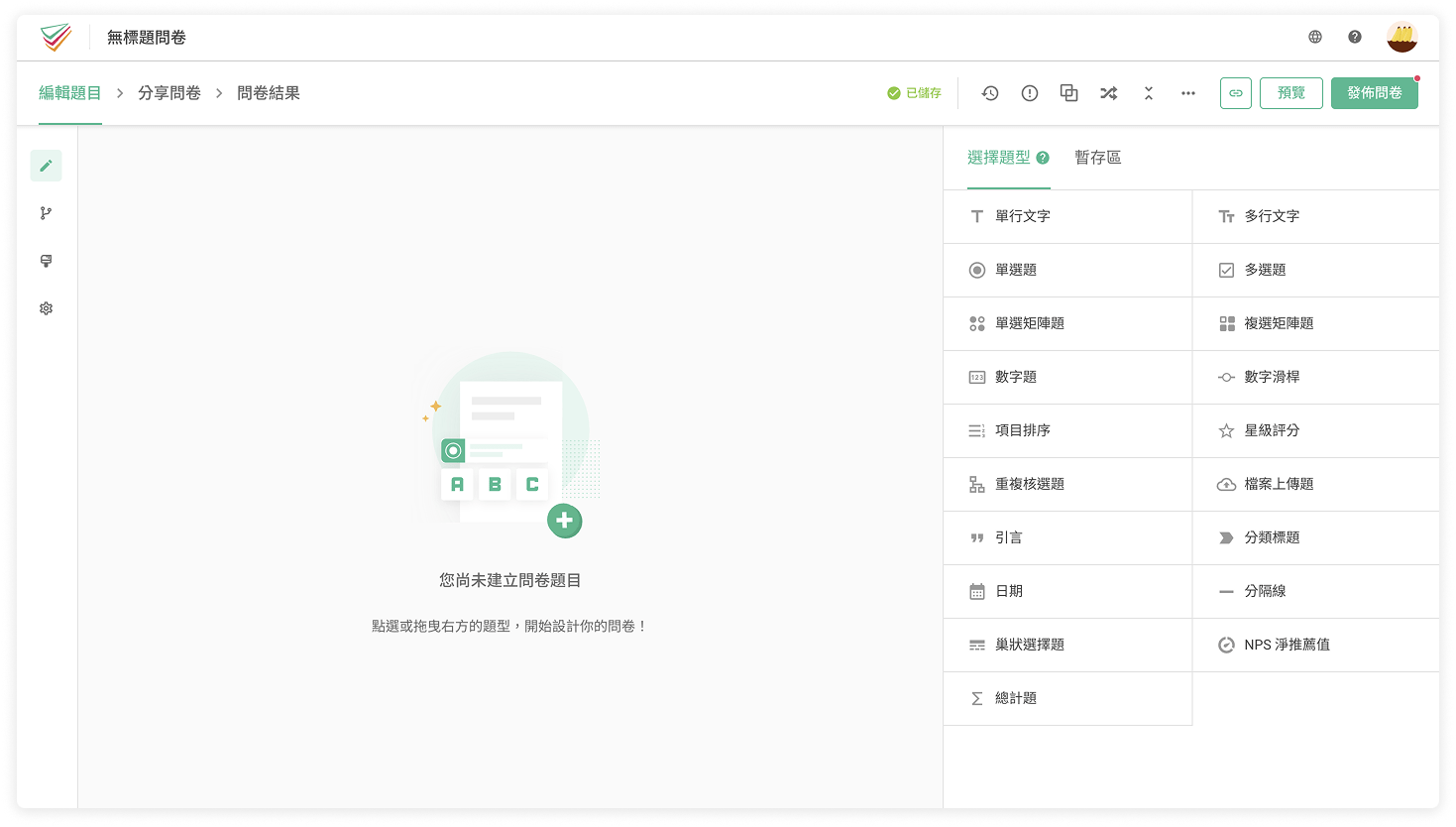This screenshot has height=827, width=1456.
Task: Add a 單行文字 question type
Action: pyautogui.click(x=1067, y=216)
